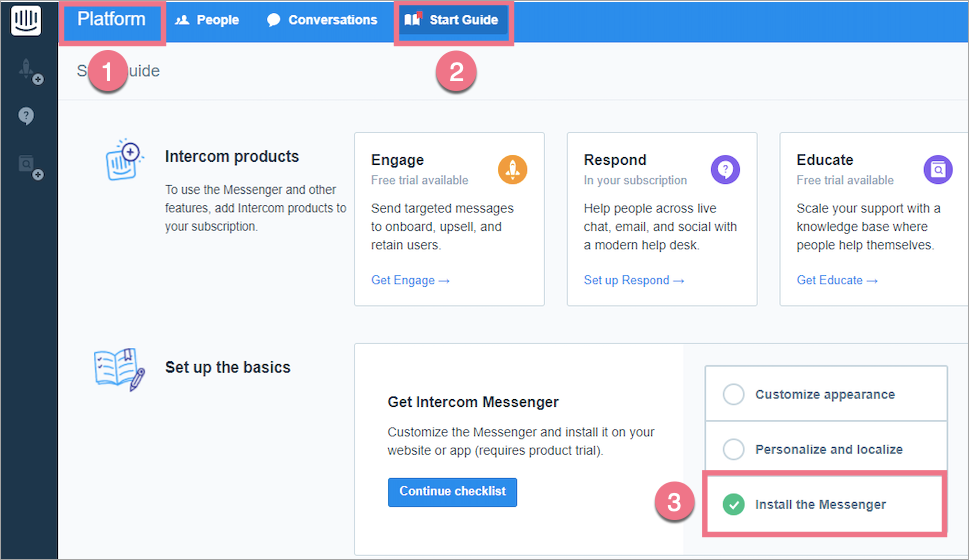Switch to the Conversations tab
Screen dimensions: 969x560
click(x=322, y=20)
